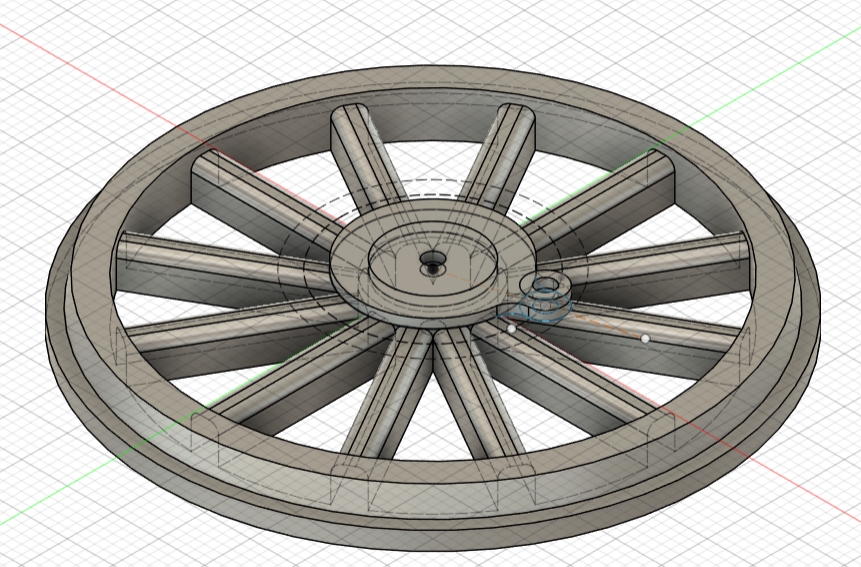Screen dimensions: 861x567
Task: Select the small crank pin ring beside the hub
Action: (547, 291)
